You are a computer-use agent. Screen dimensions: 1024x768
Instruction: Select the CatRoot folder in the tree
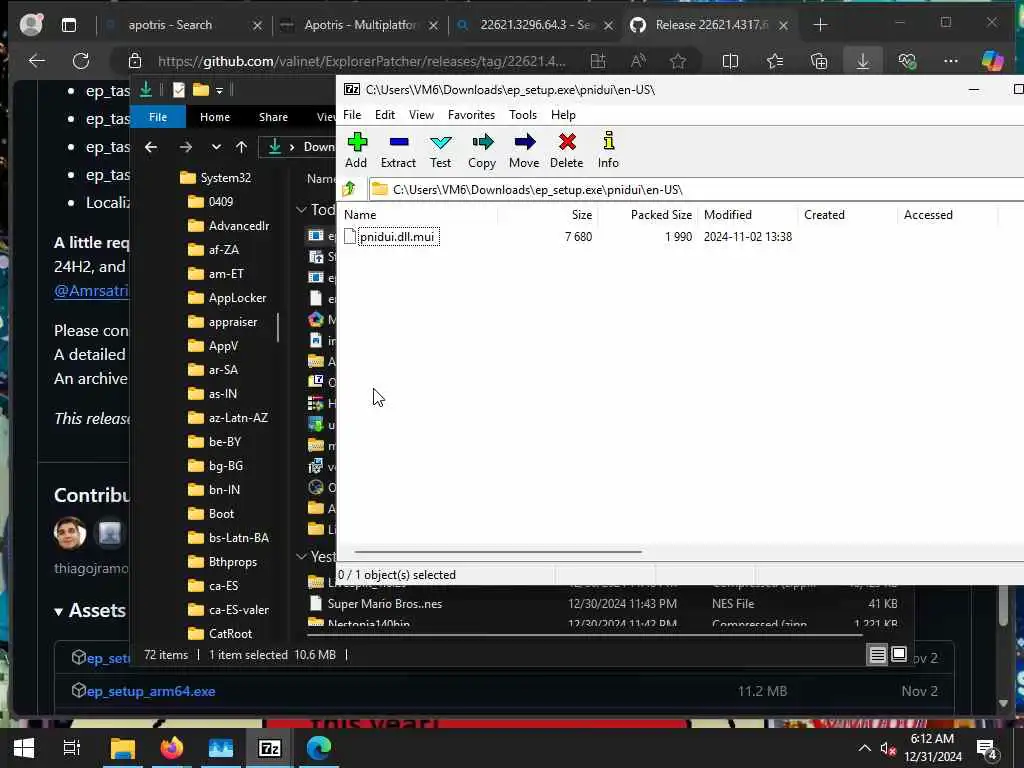click(x=220, y=633)
